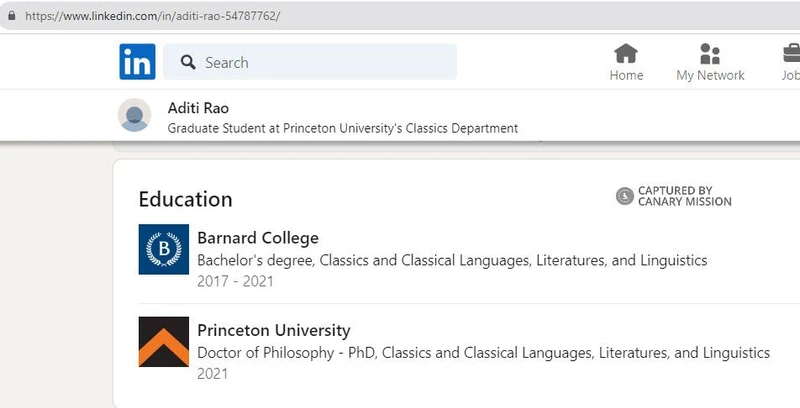Click the Princeton University logo
Image resolution: width=800 pixels, height=408 pixels.
(163, 341)
